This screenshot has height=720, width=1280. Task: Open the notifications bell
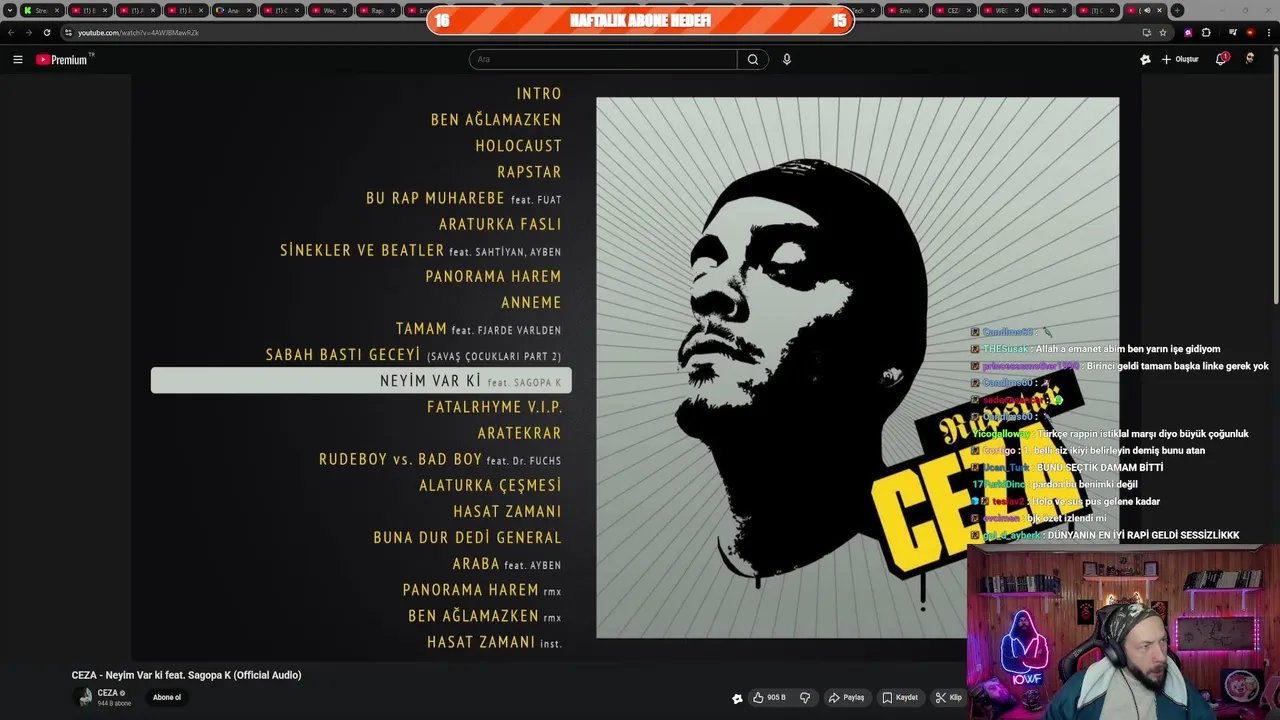[x=1221, y=59]
